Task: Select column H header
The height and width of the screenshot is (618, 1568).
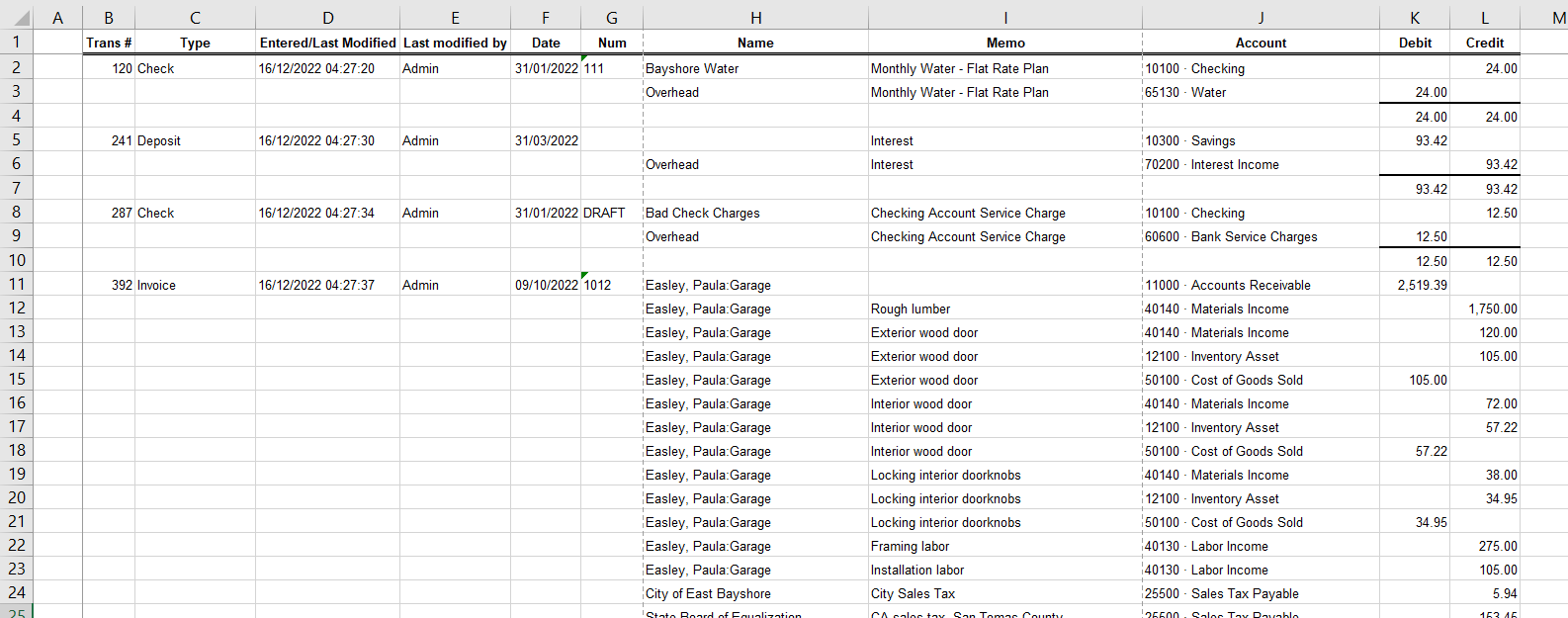Action: (x=755, y=17)
